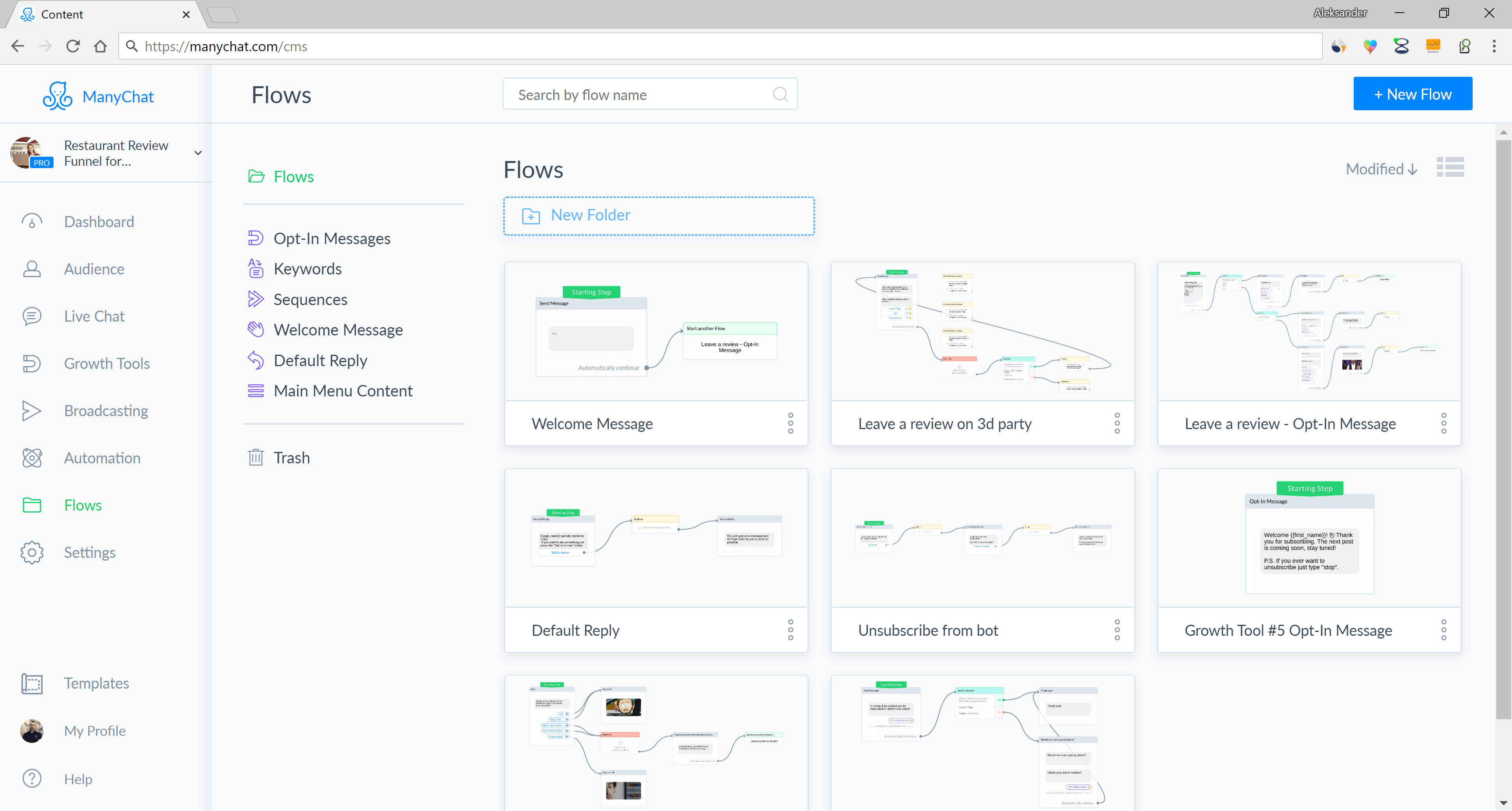Select Keywords menu item
This screenshot has width=1512, height=811.
(307, 268)
